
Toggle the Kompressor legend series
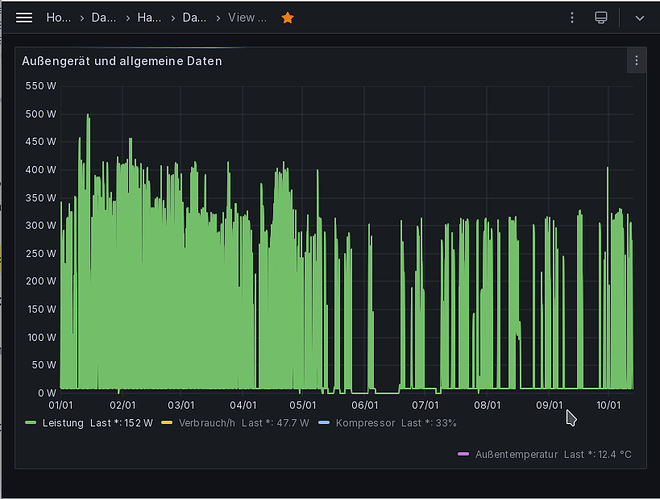pos(365,423)
